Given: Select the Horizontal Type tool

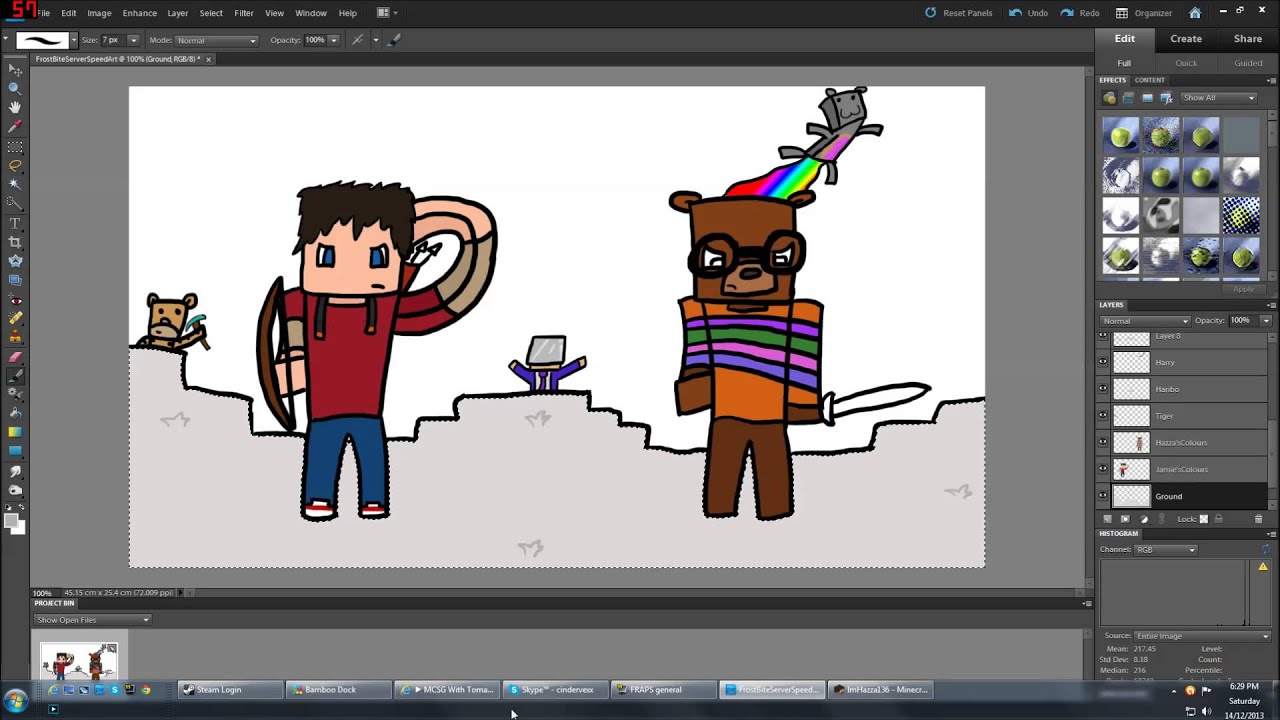Looking at the screenshot, I should (15, 223).
